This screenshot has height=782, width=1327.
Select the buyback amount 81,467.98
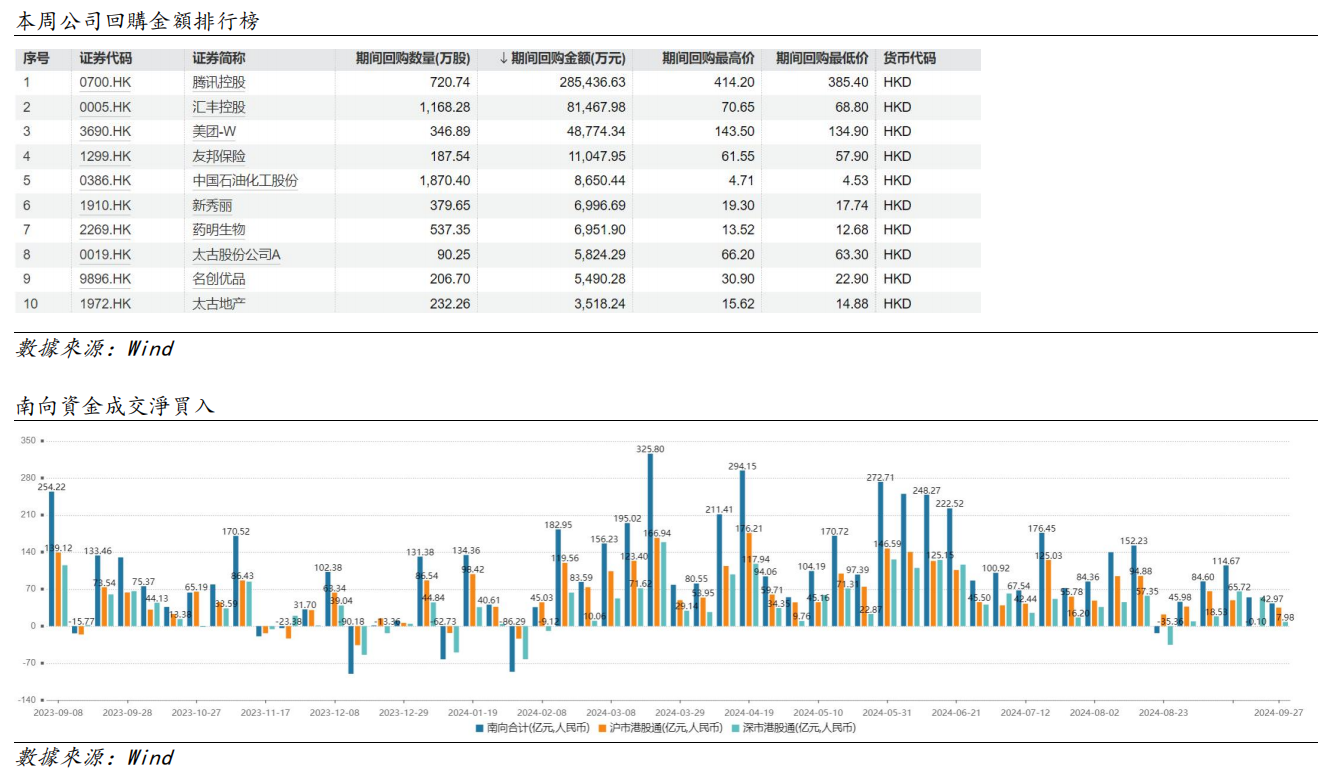coord(597,107)
